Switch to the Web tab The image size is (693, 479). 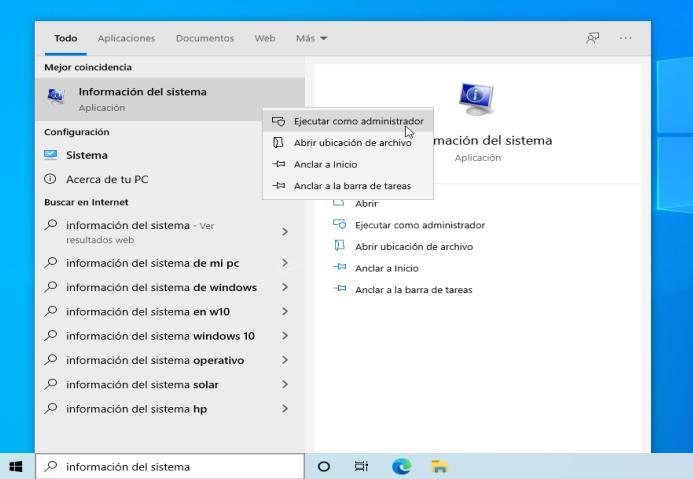[265, 38]
